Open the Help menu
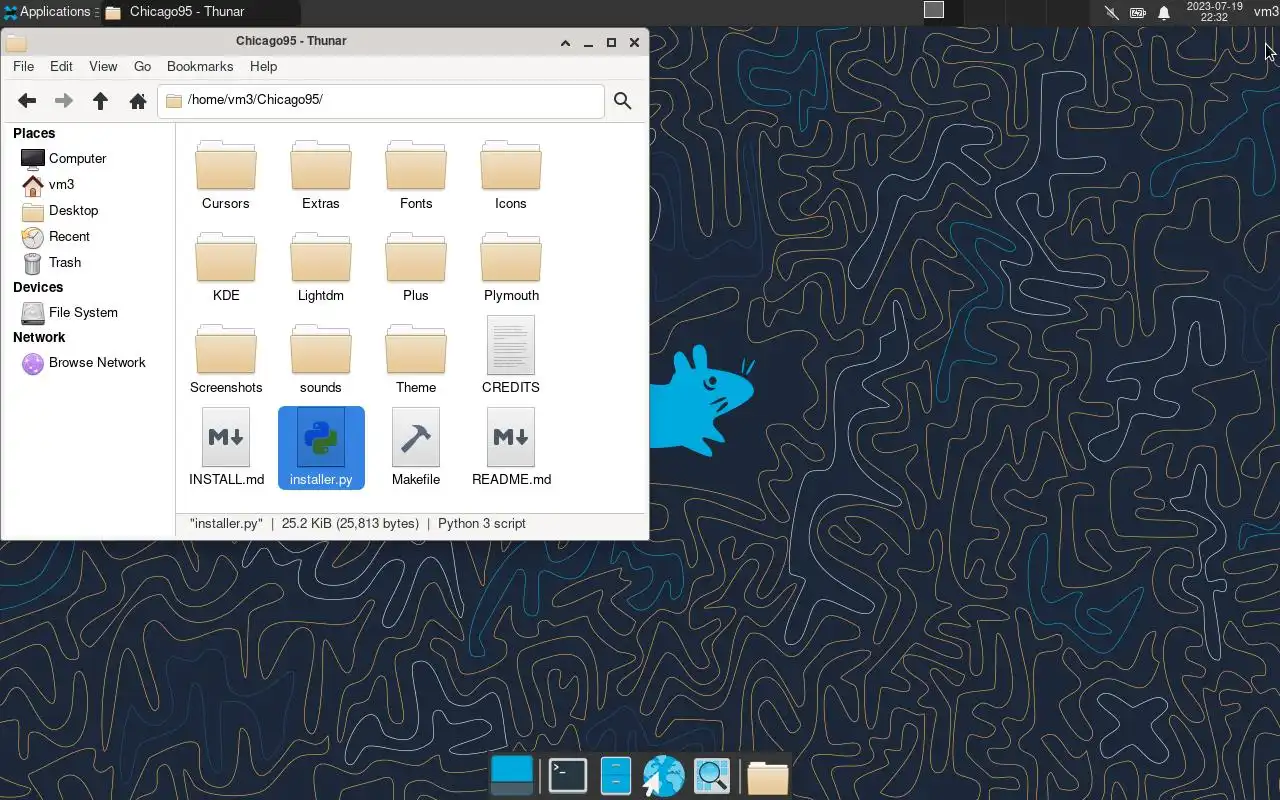This screenshot has width=1280, height=800. click(263, 66)
